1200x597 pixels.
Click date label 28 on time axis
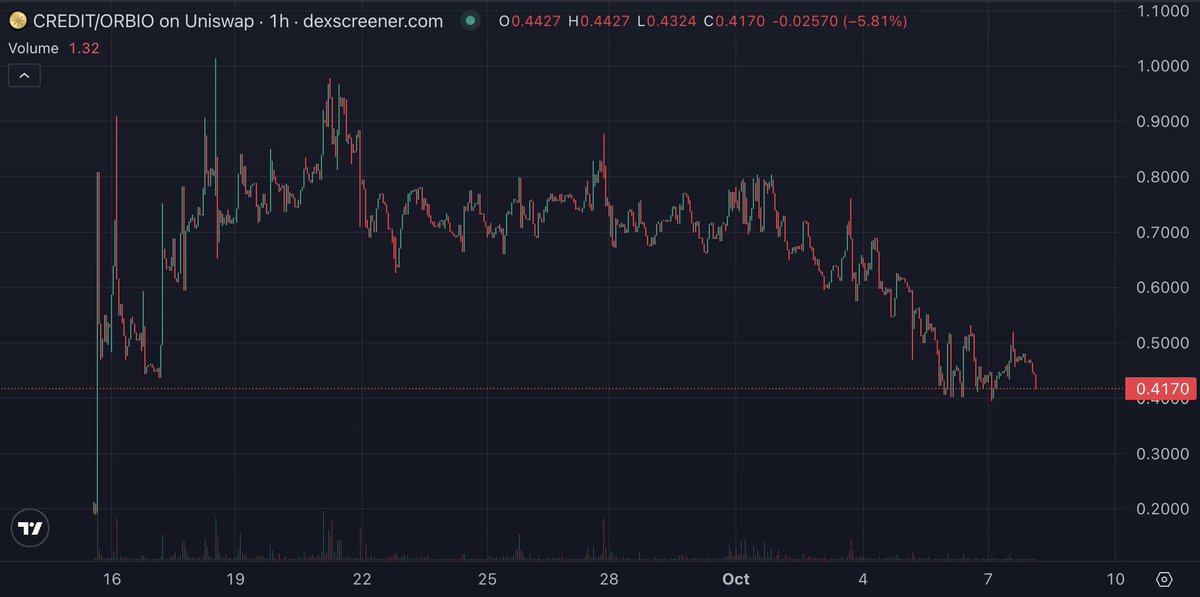(x=609, y=579)
